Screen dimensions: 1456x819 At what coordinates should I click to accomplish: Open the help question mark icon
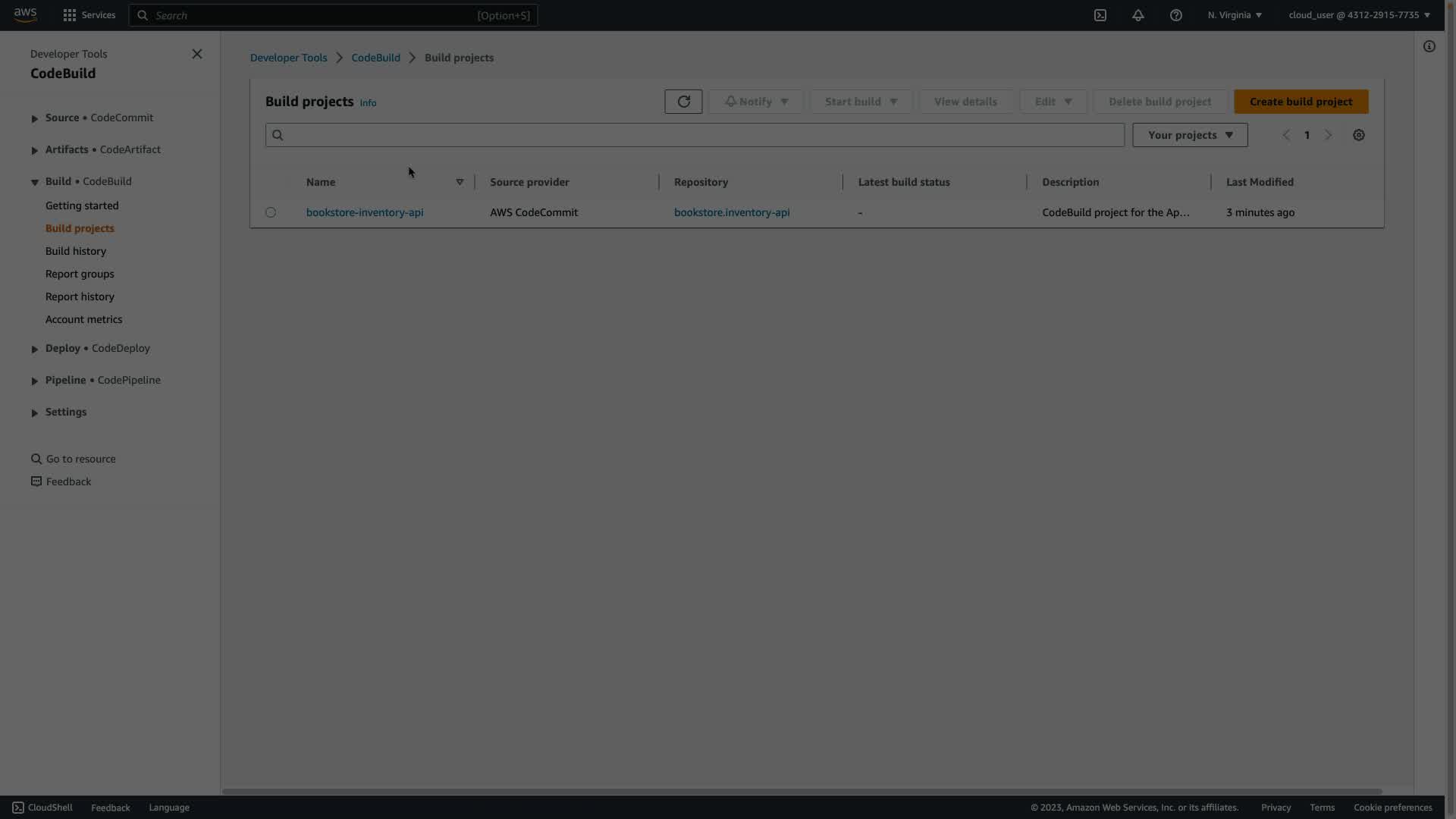1175,15
